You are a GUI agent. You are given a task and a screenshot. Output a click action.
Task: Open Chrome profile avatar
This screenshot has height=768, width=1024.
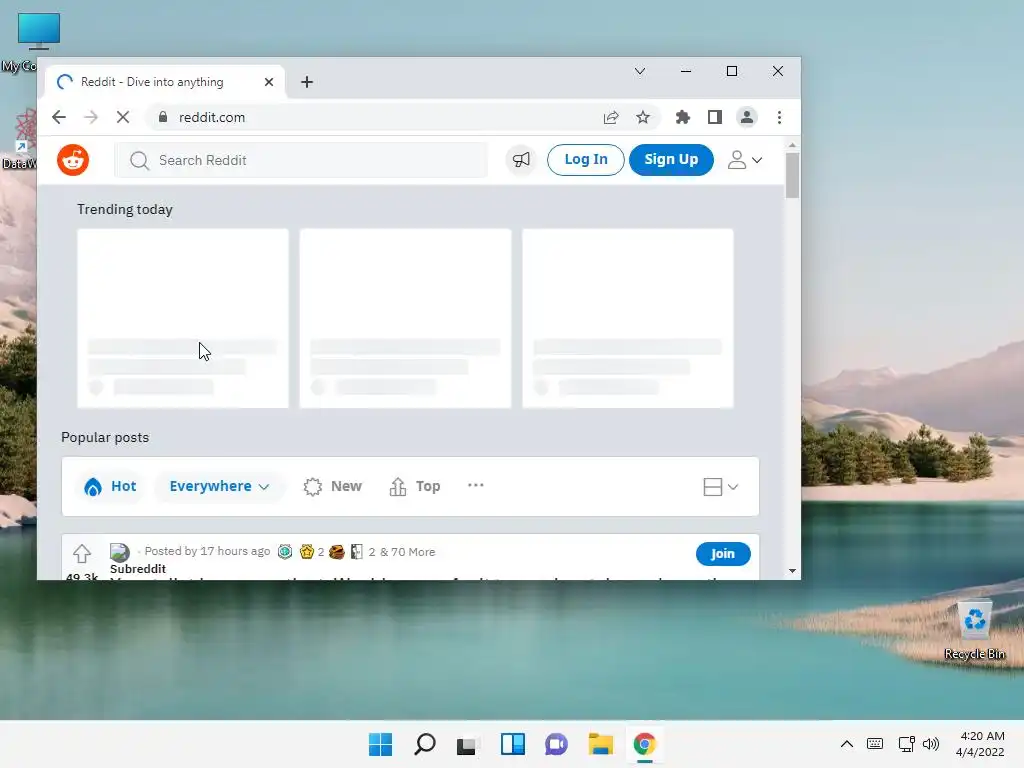(x=746, y=118)
